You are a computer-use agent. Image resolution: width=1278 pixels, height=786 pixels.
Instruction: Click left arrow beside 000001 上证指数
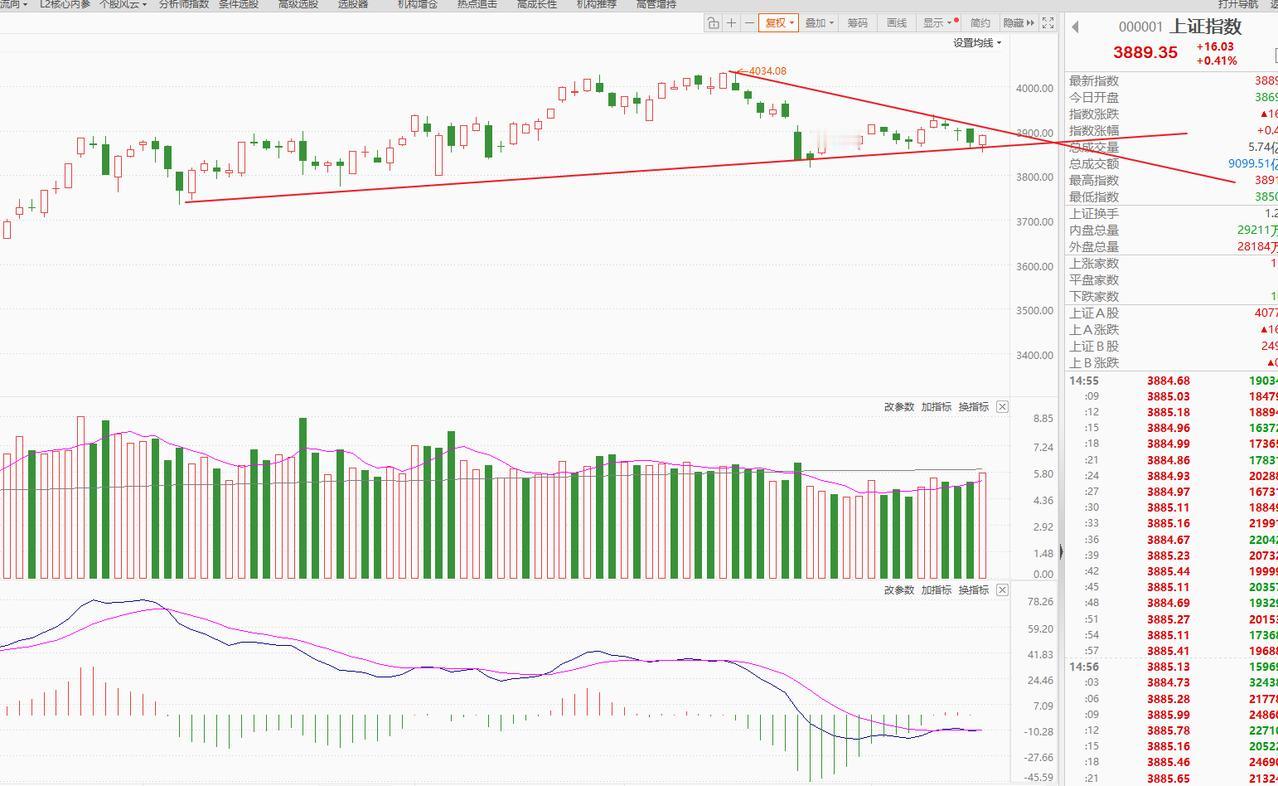point(1075,27)
